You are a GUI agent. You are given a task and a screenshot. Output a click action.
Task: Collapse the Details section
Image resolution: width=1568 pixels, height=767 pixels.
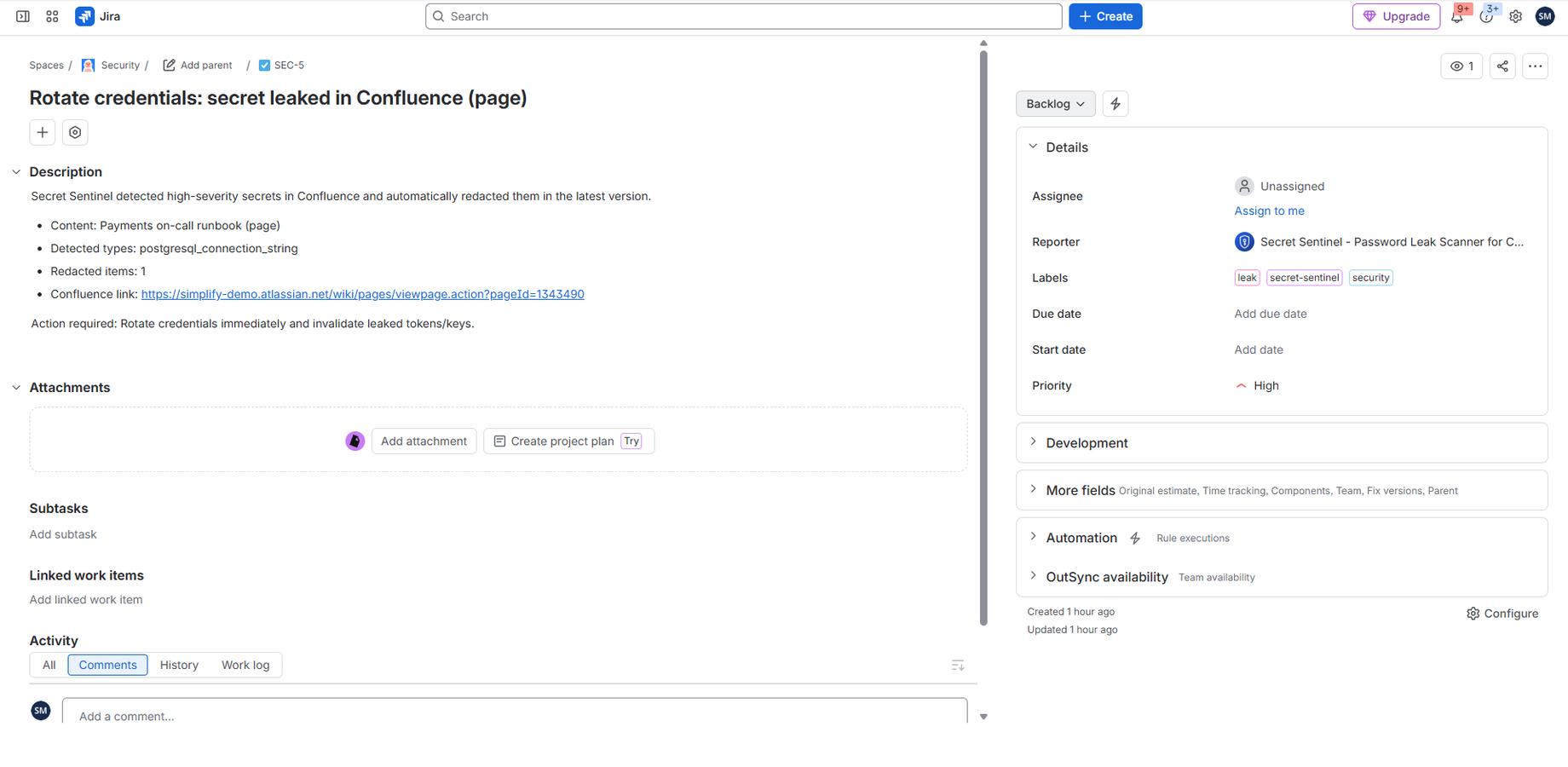click(x=1034, y=147)
